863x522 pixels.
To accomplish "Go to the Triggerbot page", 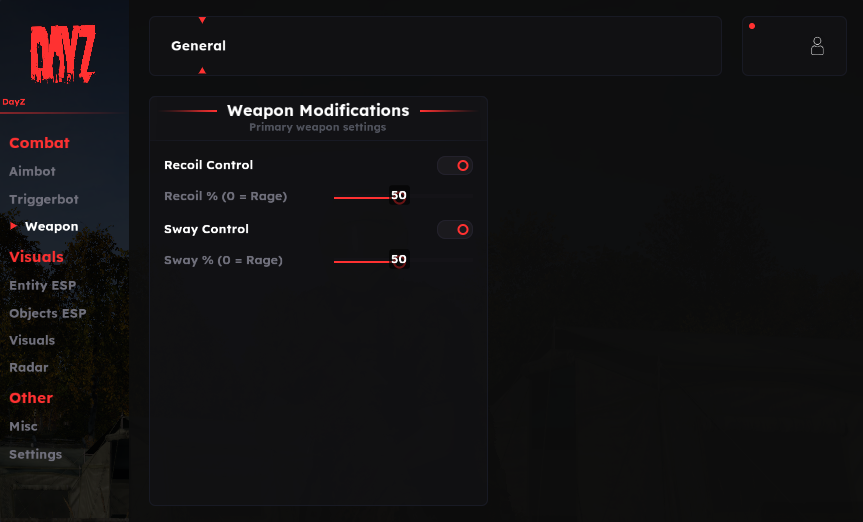I will [44, 199].
